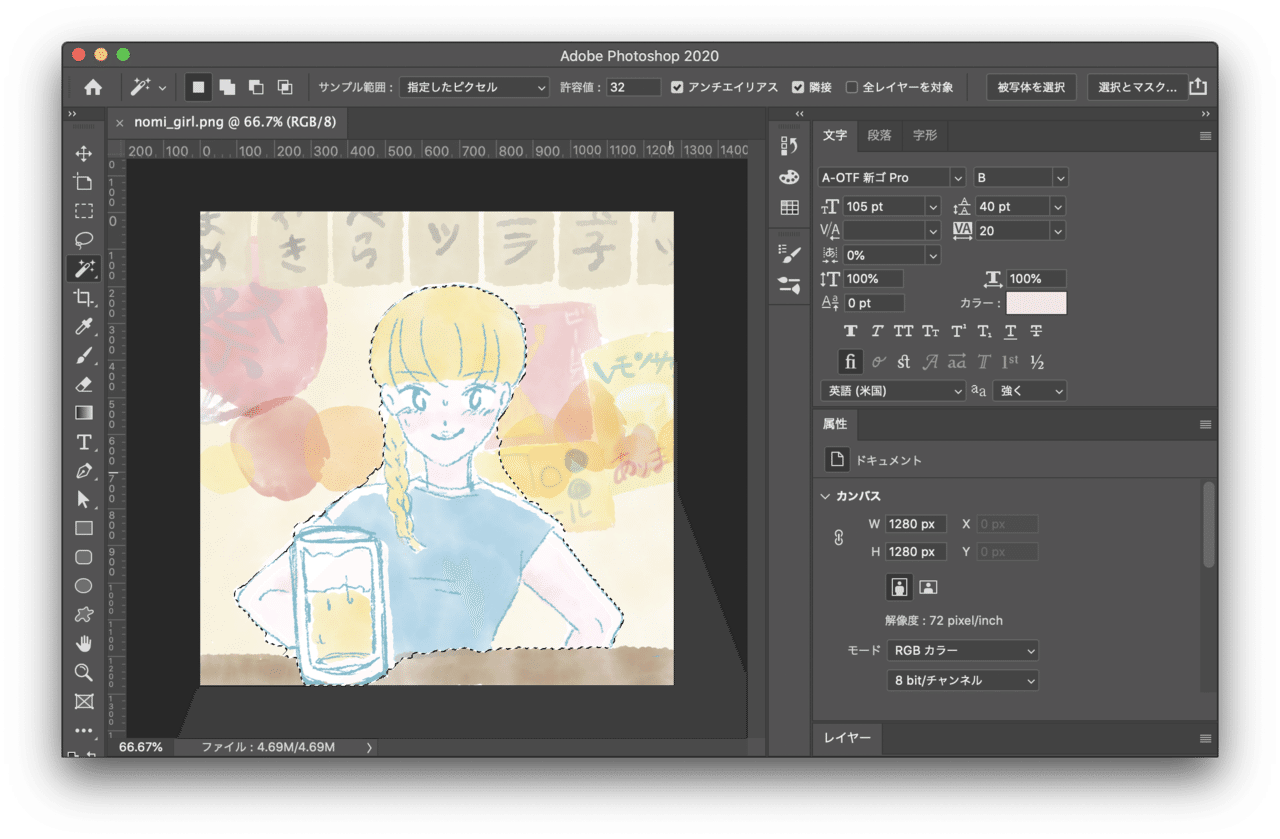Image resolution: width=1280 pixels, height=839 pixels.
Task: Set Intersect with Selection mode
Action: [285, 87]
